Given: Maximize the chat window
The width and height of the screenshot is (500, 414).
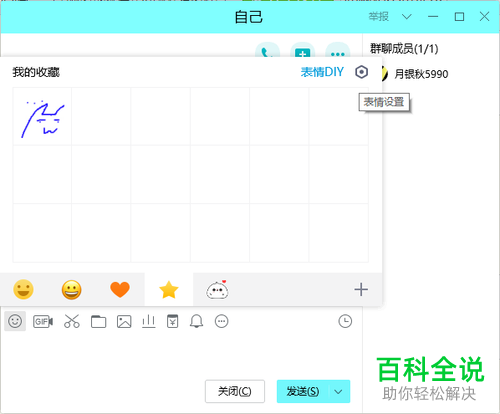Looking at the screenshot, I should click(x=459, y=16).
